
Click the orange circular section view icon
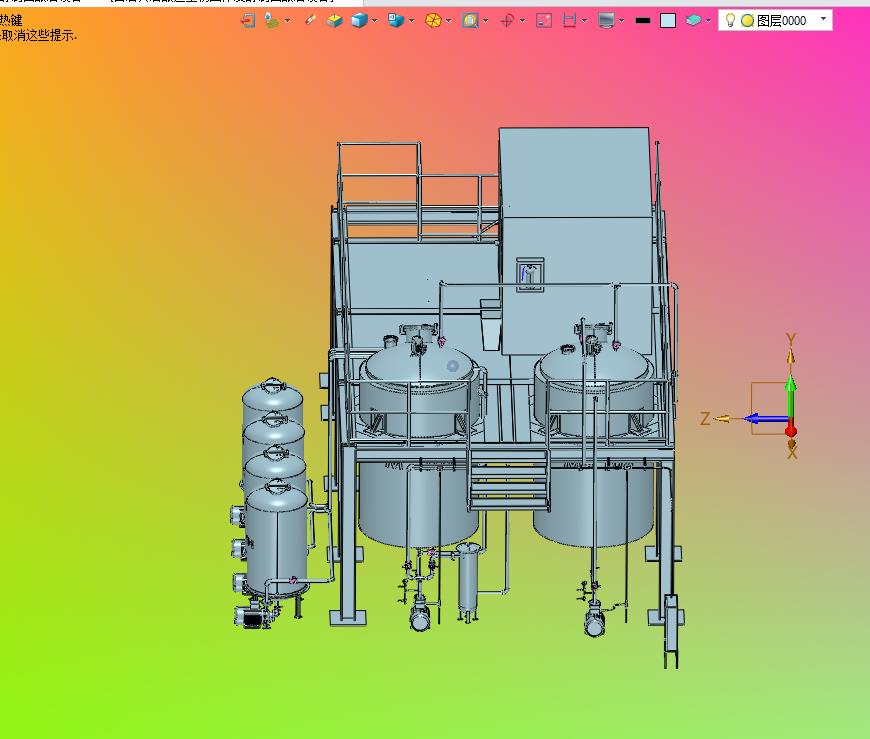click(x=433, y=20)
